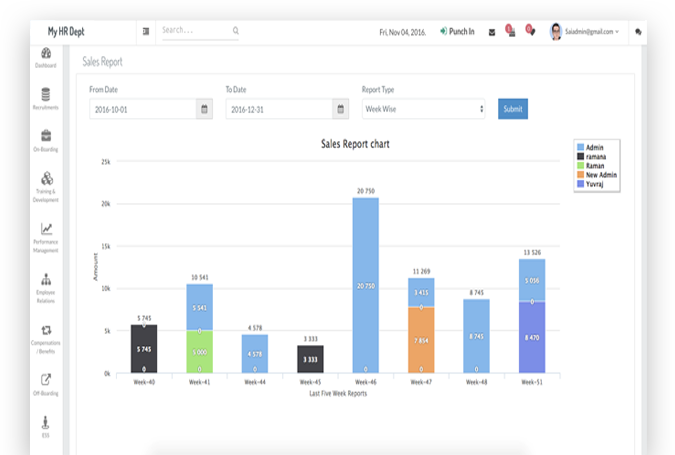Open the notifications icon beside the envelope

pos(511,31)
